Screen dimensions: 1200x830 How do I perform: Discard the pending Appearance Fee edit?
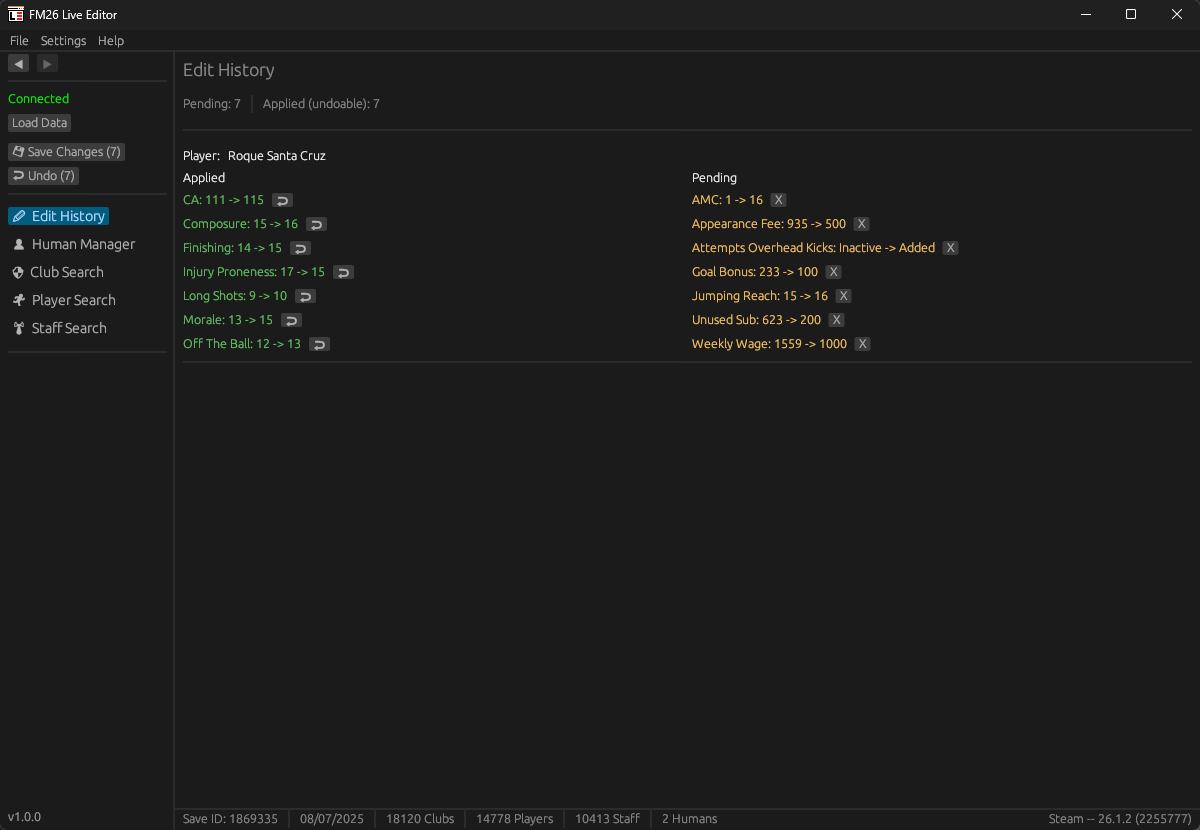click(862, 224)
